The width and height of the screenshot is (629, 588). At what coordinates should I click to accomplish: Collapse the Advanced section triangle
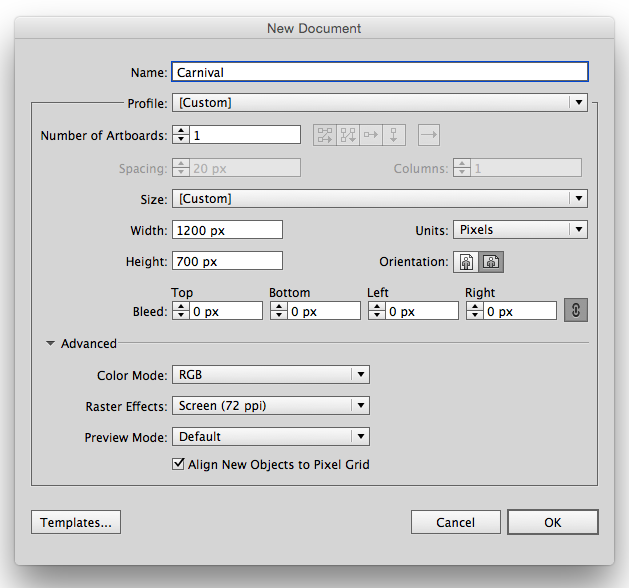click(x=50, y=344)
